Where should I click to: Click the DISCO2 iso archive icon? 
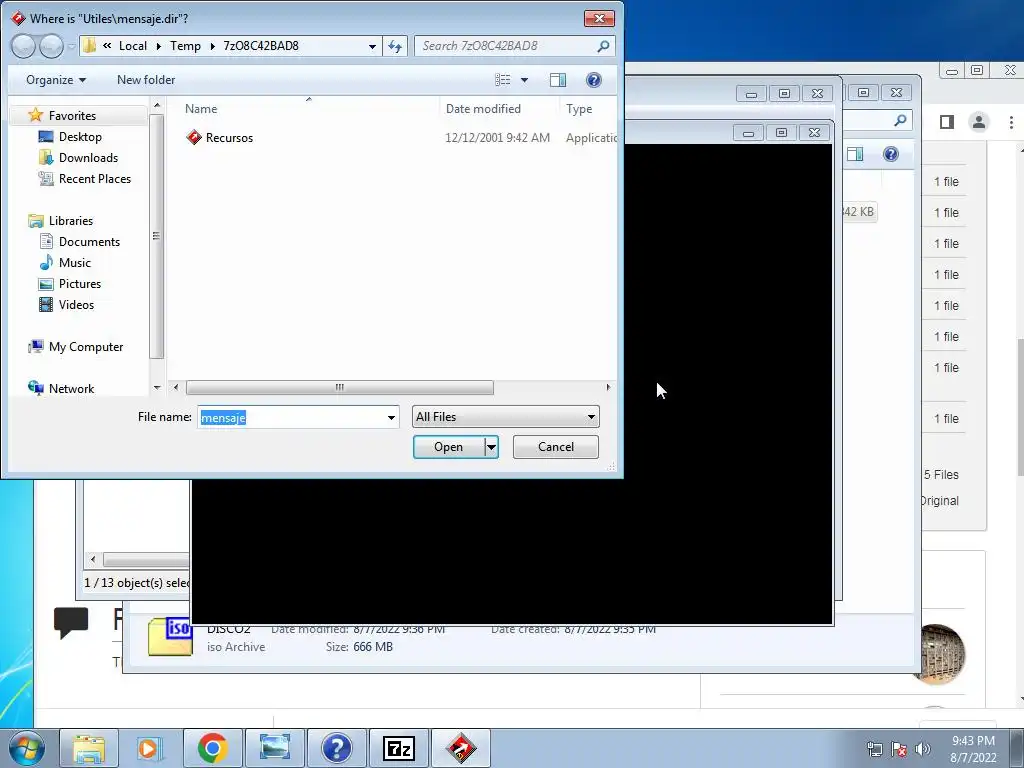(x=170, y=636)
